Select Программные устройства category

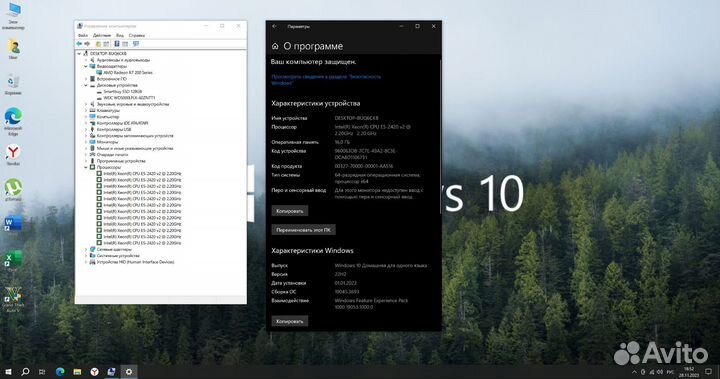click(121, 161)
